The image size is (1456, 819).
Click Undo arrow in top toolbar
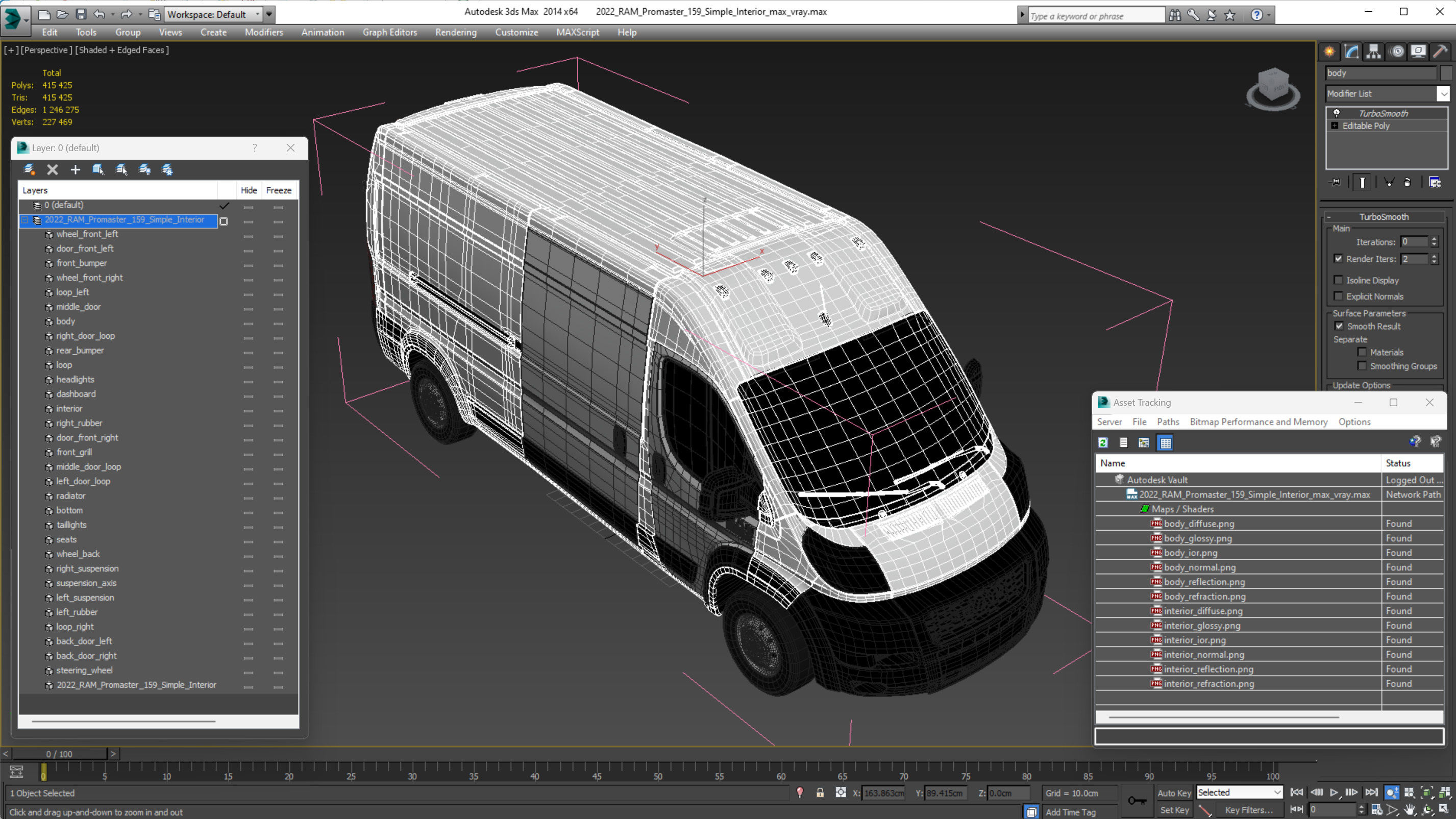(x=99, y=14)
